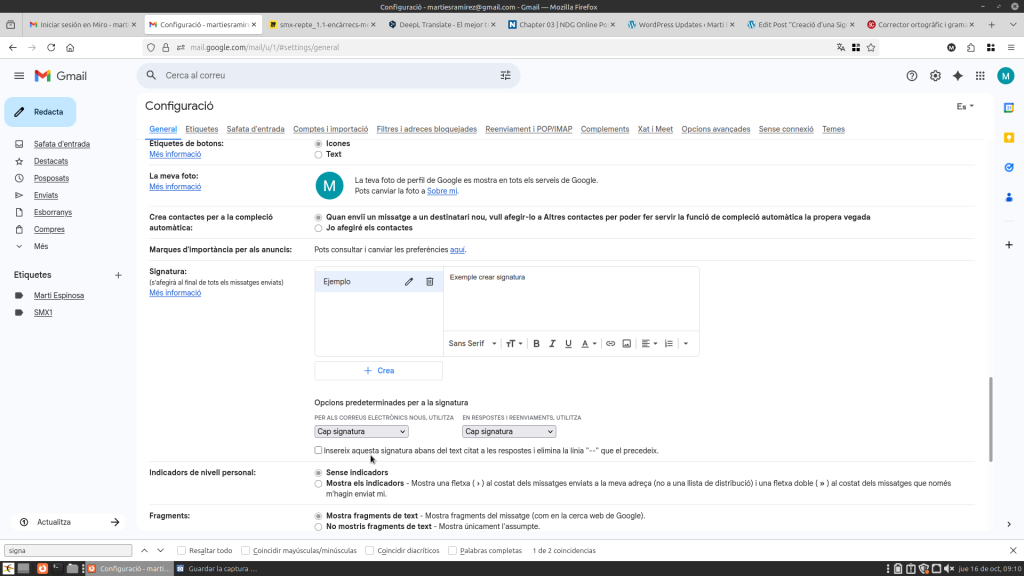Click the numbered list icon in signature toolbar
This screenshot has height=576, width=1024.
[669, 344]
